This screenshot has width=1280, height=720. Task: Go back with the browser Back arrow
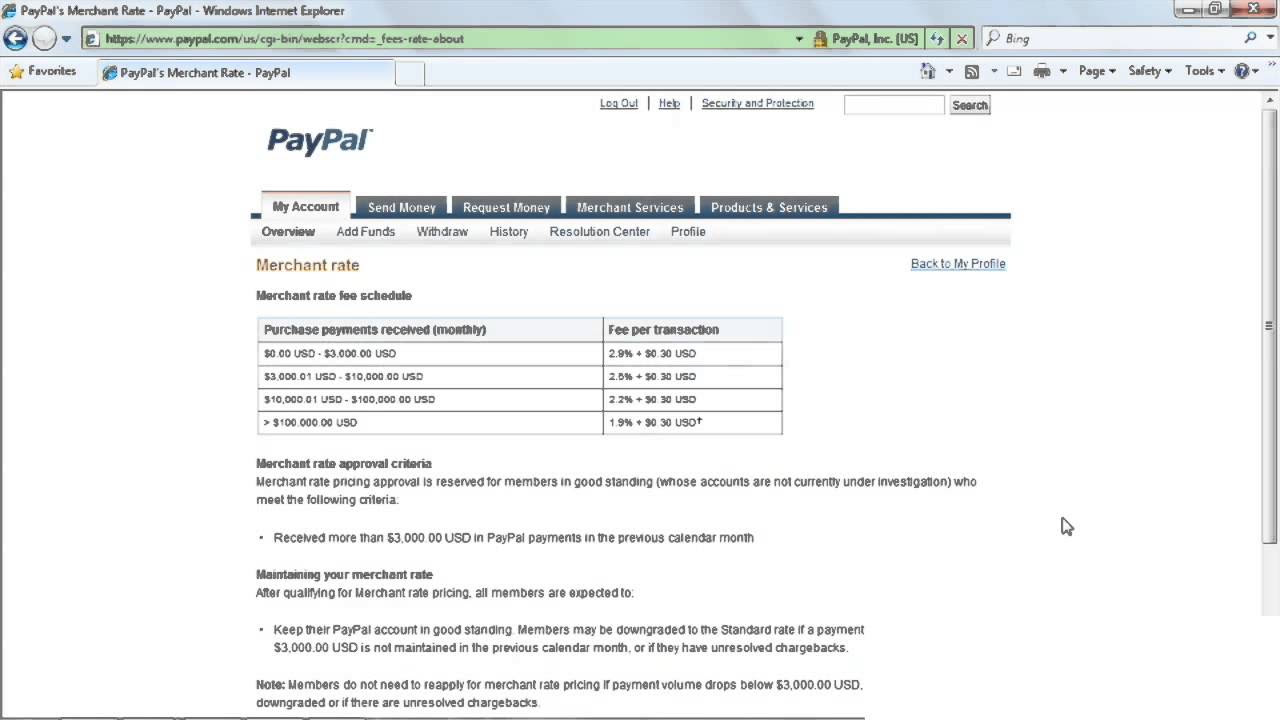[15, 39]
